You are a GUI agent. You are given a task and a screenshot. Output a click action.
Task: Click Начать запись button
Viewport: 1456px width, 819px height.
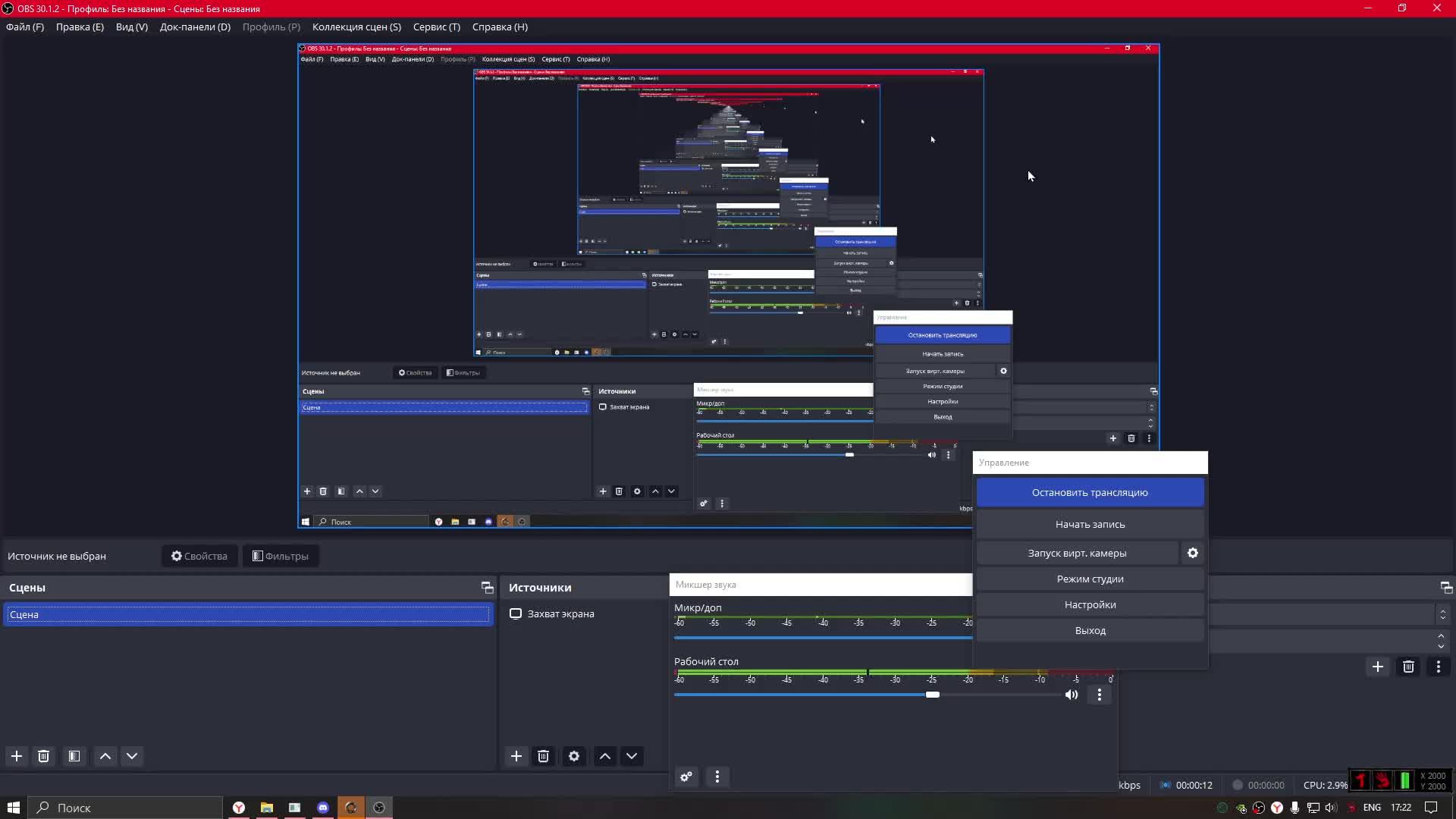[x=1090, y=524]
